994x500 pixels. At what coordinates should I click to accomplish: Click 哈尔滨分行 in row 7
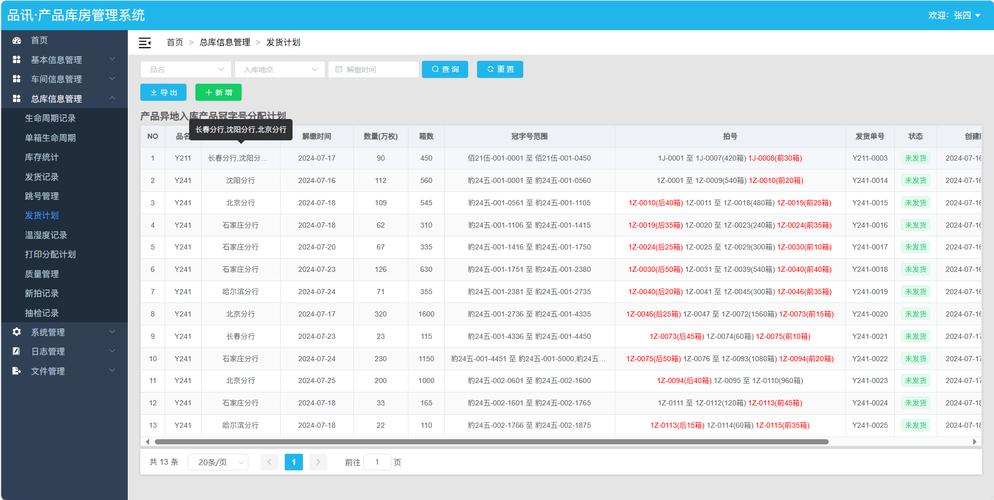pos(240,292)
